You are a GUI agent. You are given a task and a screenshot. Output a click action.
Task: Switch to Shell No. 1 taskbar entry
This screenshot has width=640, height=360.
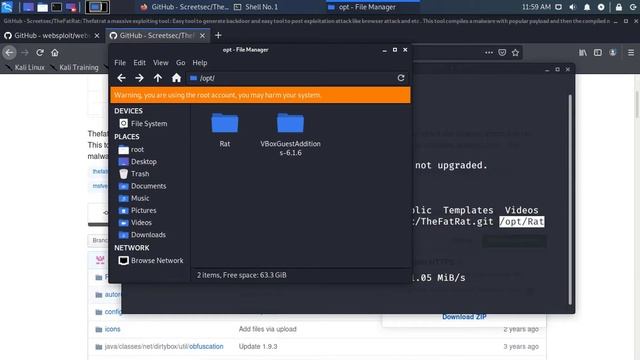click(256, 7)
